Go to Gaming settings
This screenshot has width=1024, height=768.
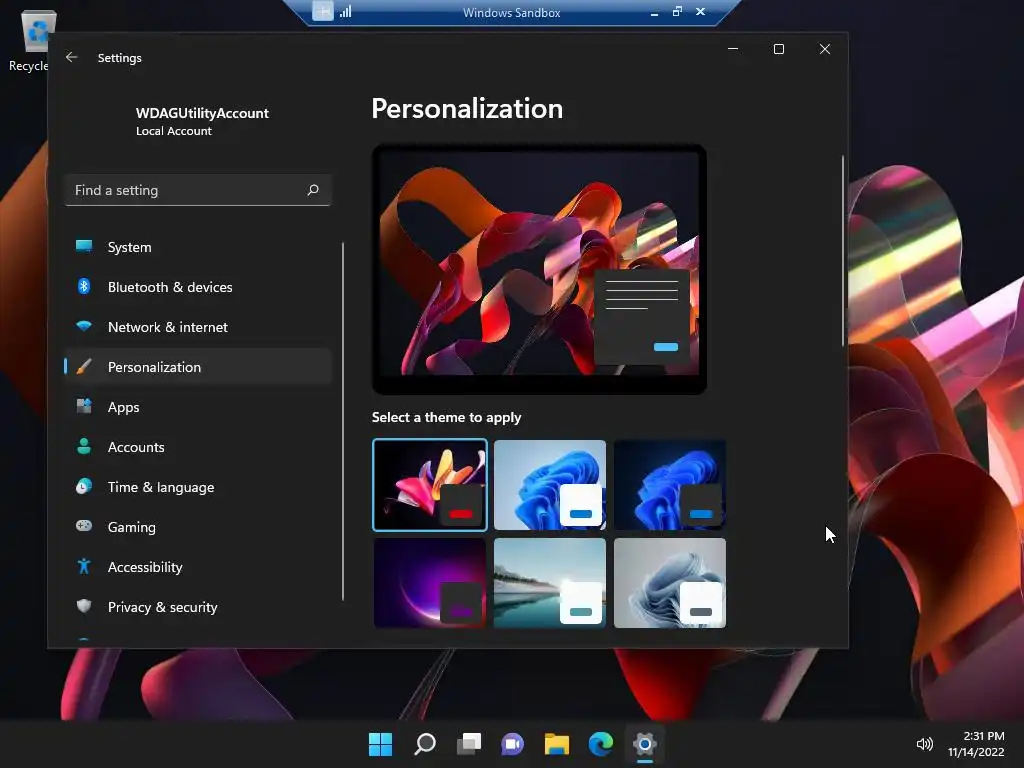pos(198,526)
